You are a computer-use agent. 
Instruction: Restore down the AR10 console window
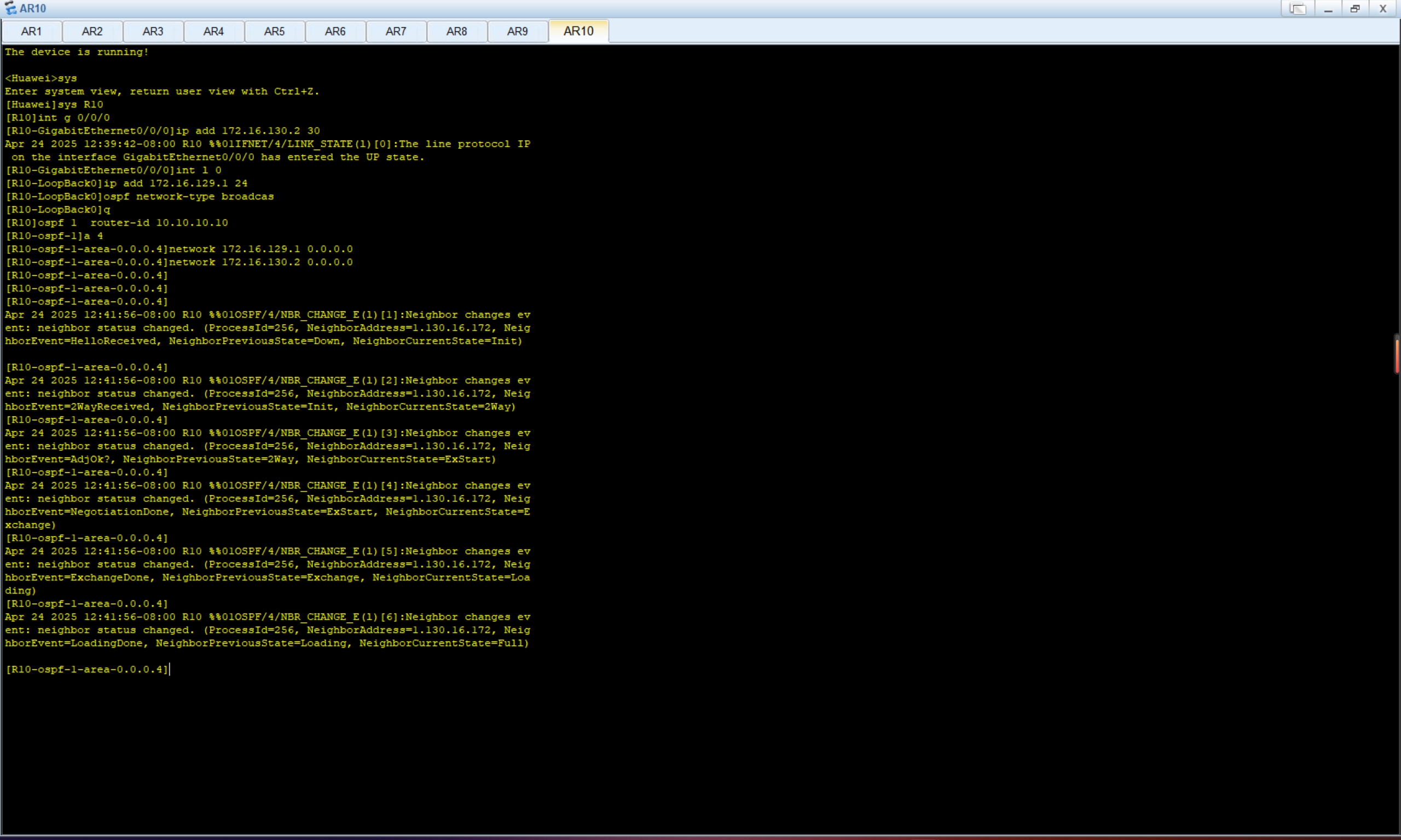pyautogui.click(x=1355, y=9)
